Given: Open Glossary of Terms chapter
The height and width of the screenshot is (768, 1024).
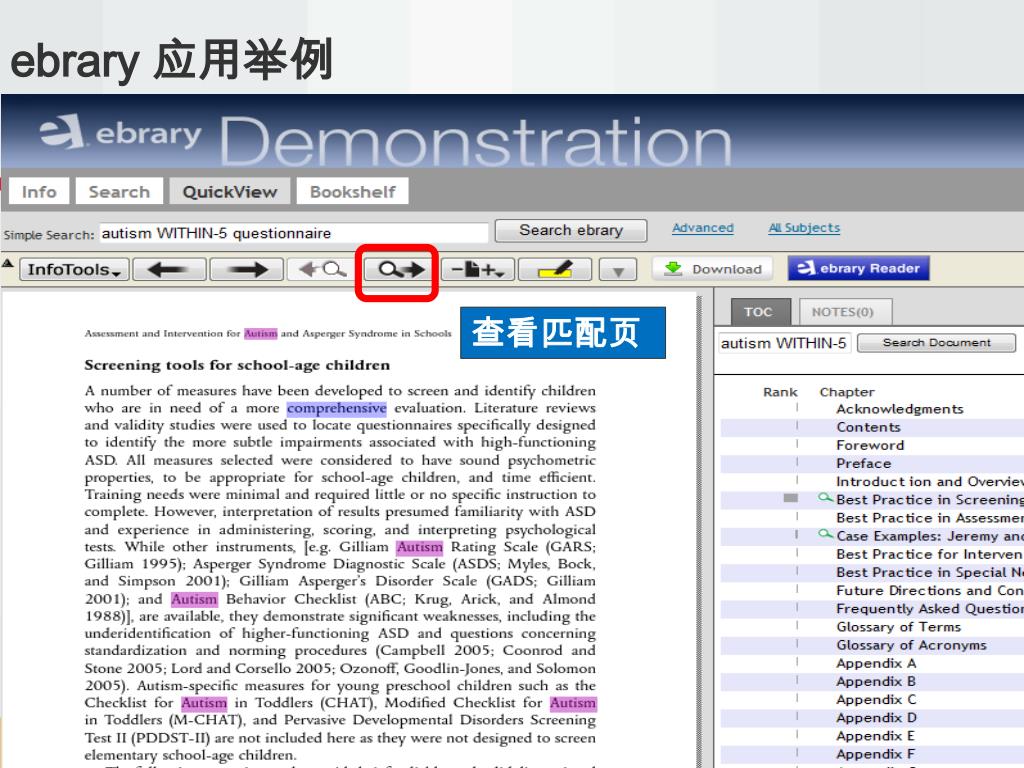Looking at the screenshot, I should (899, 627).
